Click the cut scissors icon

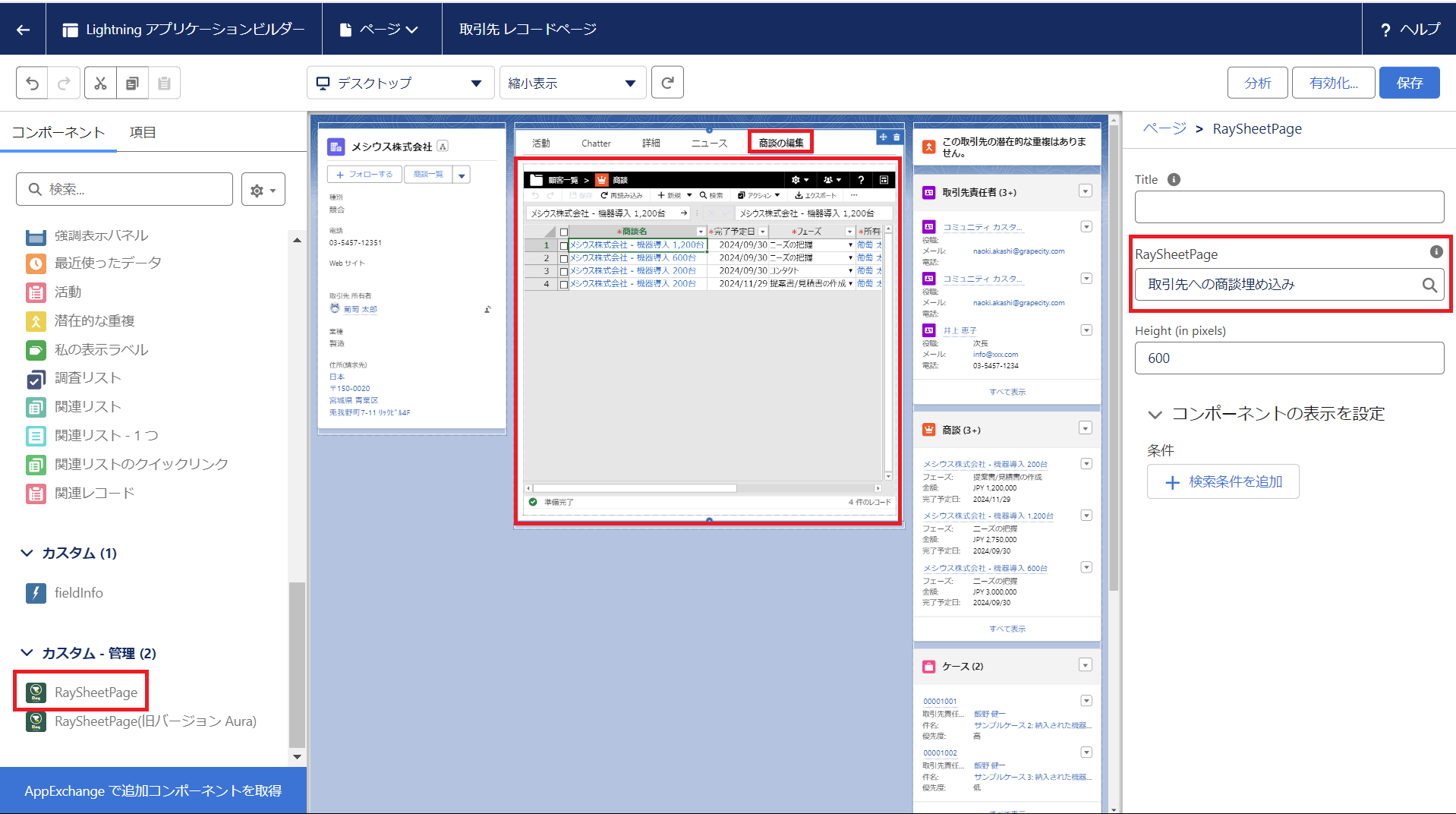pyautogui.click(x=100, y=83)
